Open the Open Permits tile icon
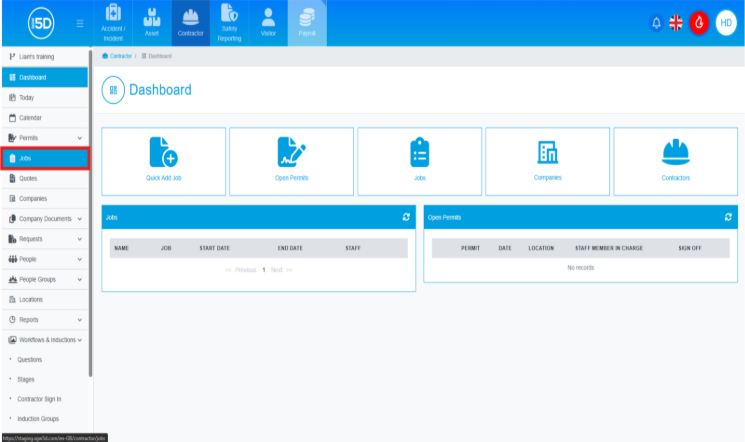Screen dimensions: 745x442 click(x=291, y=152)
